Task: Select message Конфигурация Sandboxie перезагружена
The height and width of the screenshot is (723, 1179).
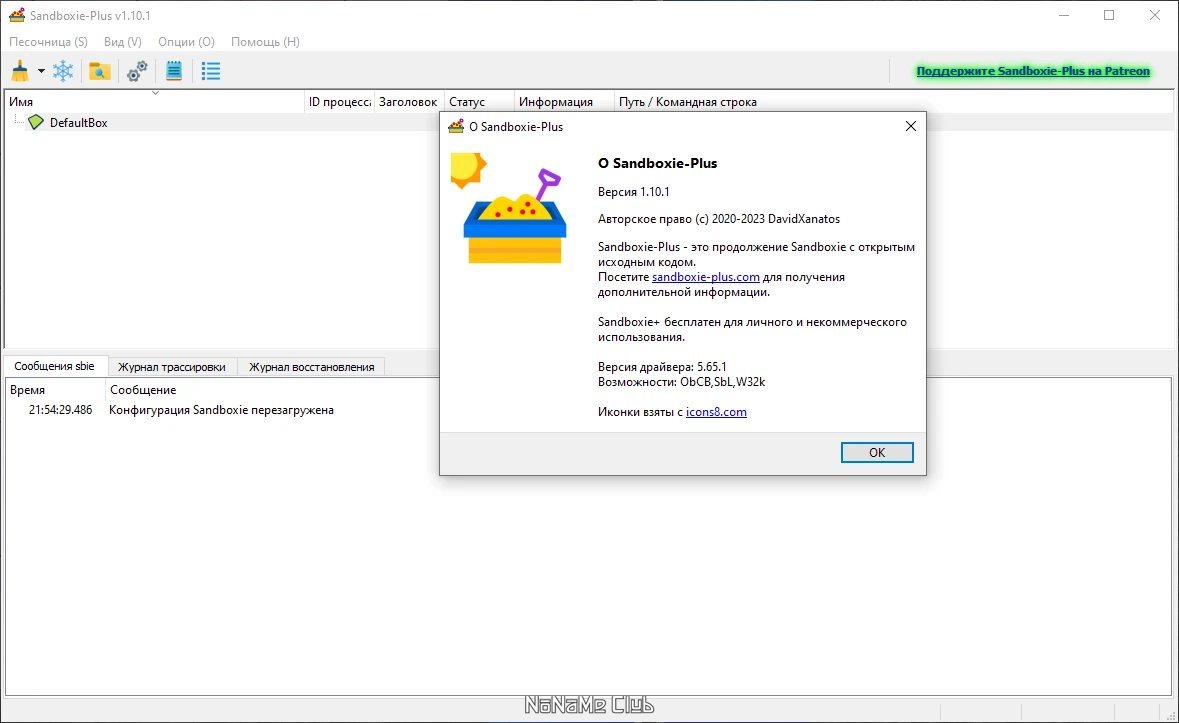Action: point(221,410)
